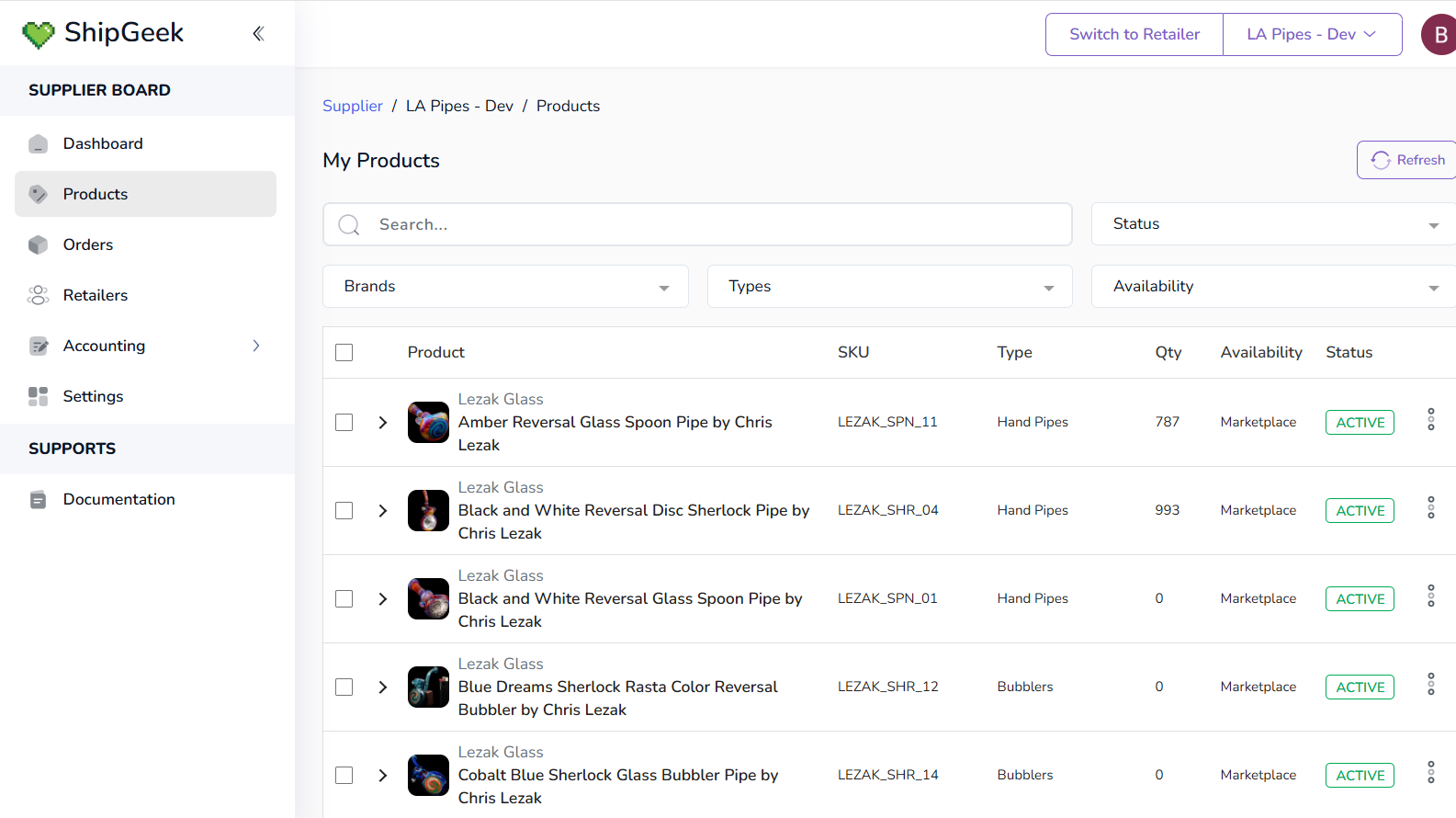Open Settings in the sidebar

145,396
